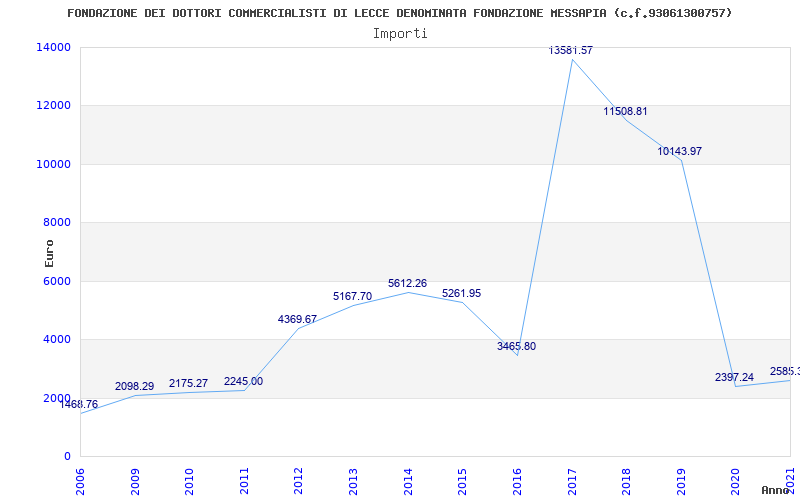
Task: Click the Fondazione Messapia chart title
Action: (x=399, y=13)
